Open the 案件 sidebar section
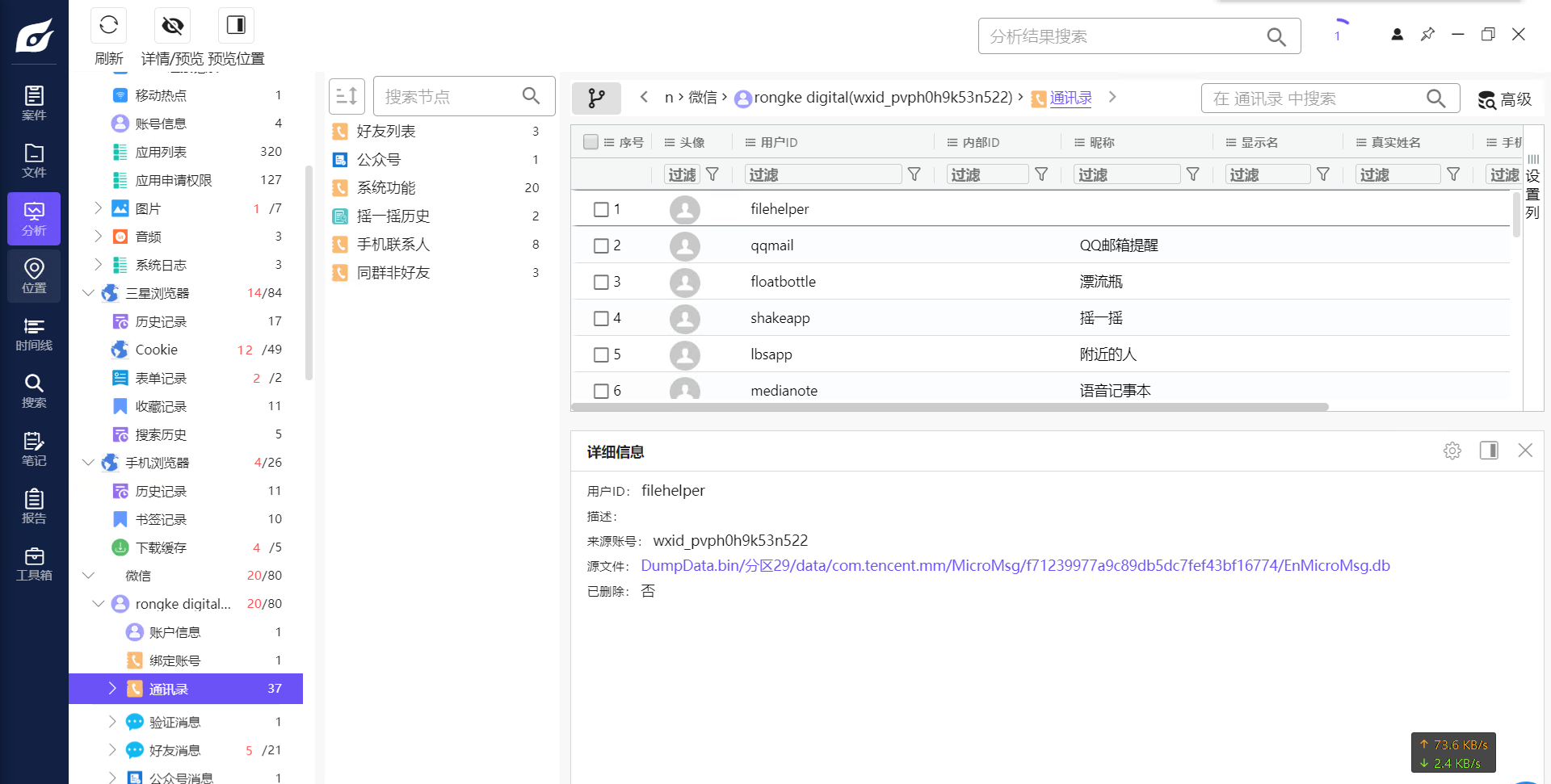The image size is (1551, 784). click(34, 103)
